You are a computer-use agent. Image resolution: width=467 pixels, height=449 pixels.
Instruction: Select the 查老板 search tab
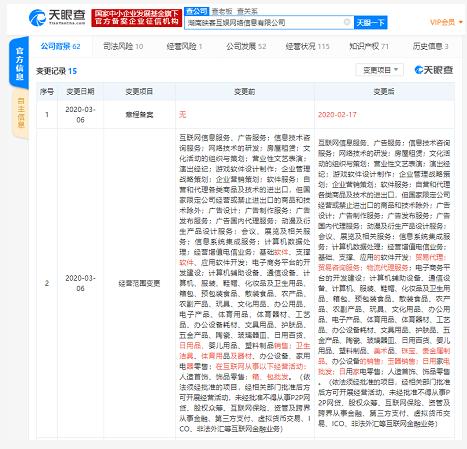click(x=222, y=11)
